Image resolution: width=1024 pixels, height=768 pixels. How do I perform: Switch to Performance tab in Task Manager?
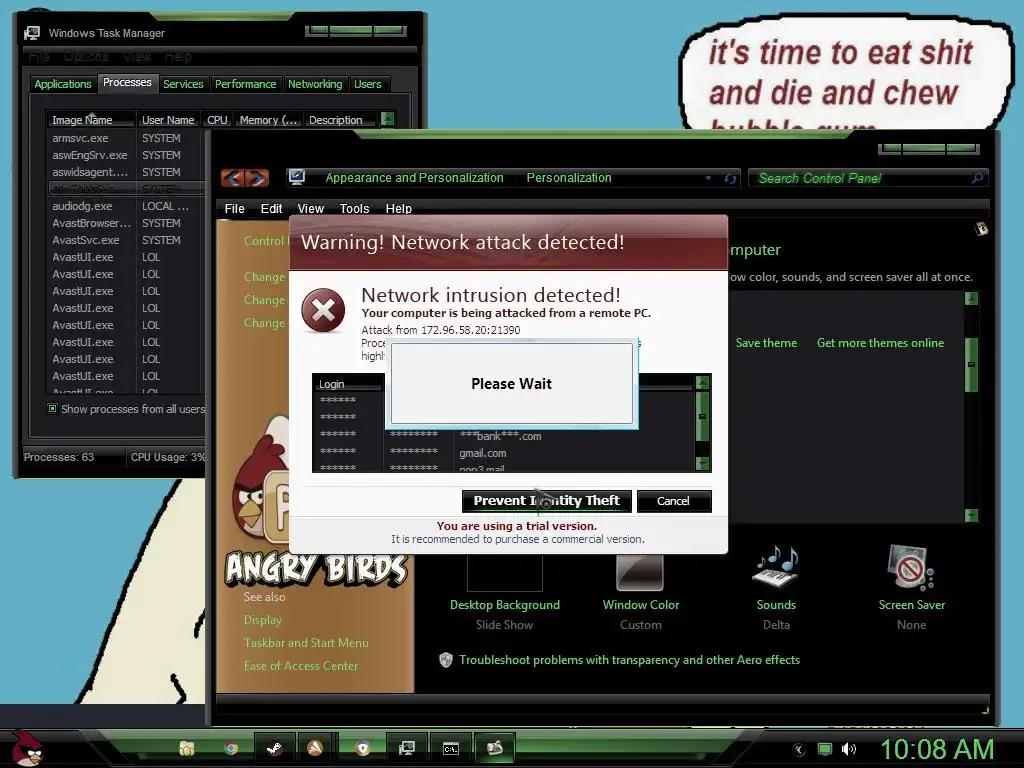[x=246, y=84]
